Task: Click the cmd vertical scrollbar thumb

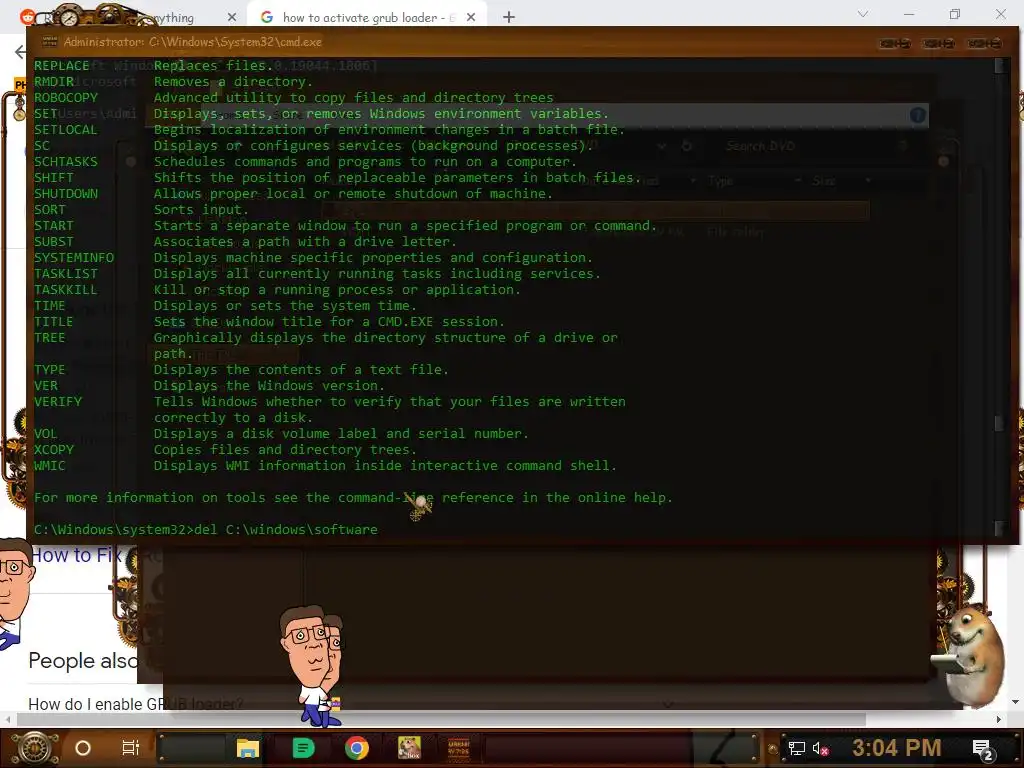Action: click(999, 423)
